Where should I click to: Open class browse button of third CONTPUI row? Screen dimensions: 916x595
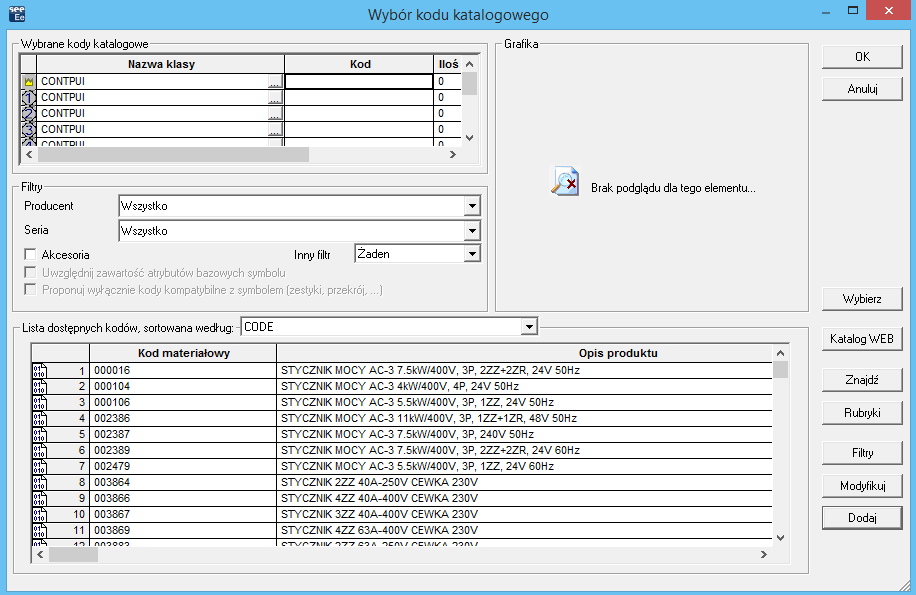coord(275,113)
